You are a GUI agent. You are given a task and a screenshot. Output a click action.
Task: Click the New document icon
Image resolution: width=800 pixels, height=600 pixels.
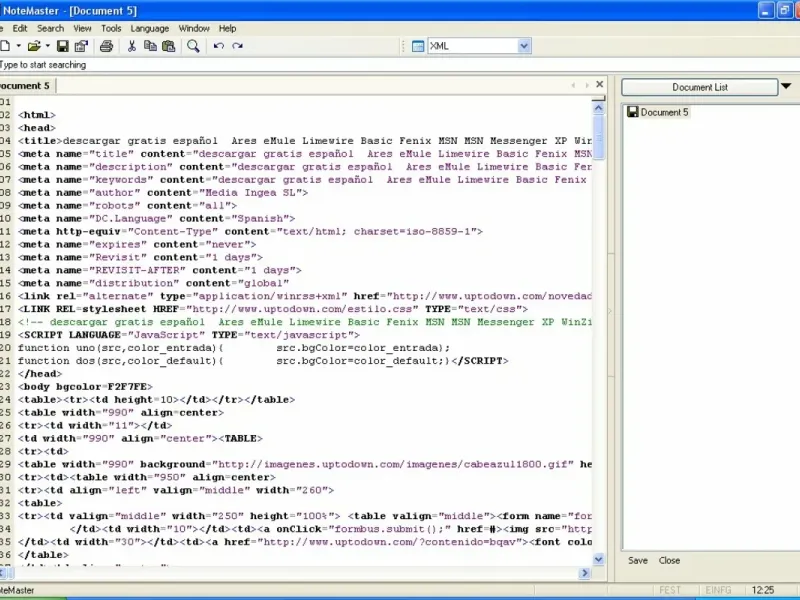5,46
